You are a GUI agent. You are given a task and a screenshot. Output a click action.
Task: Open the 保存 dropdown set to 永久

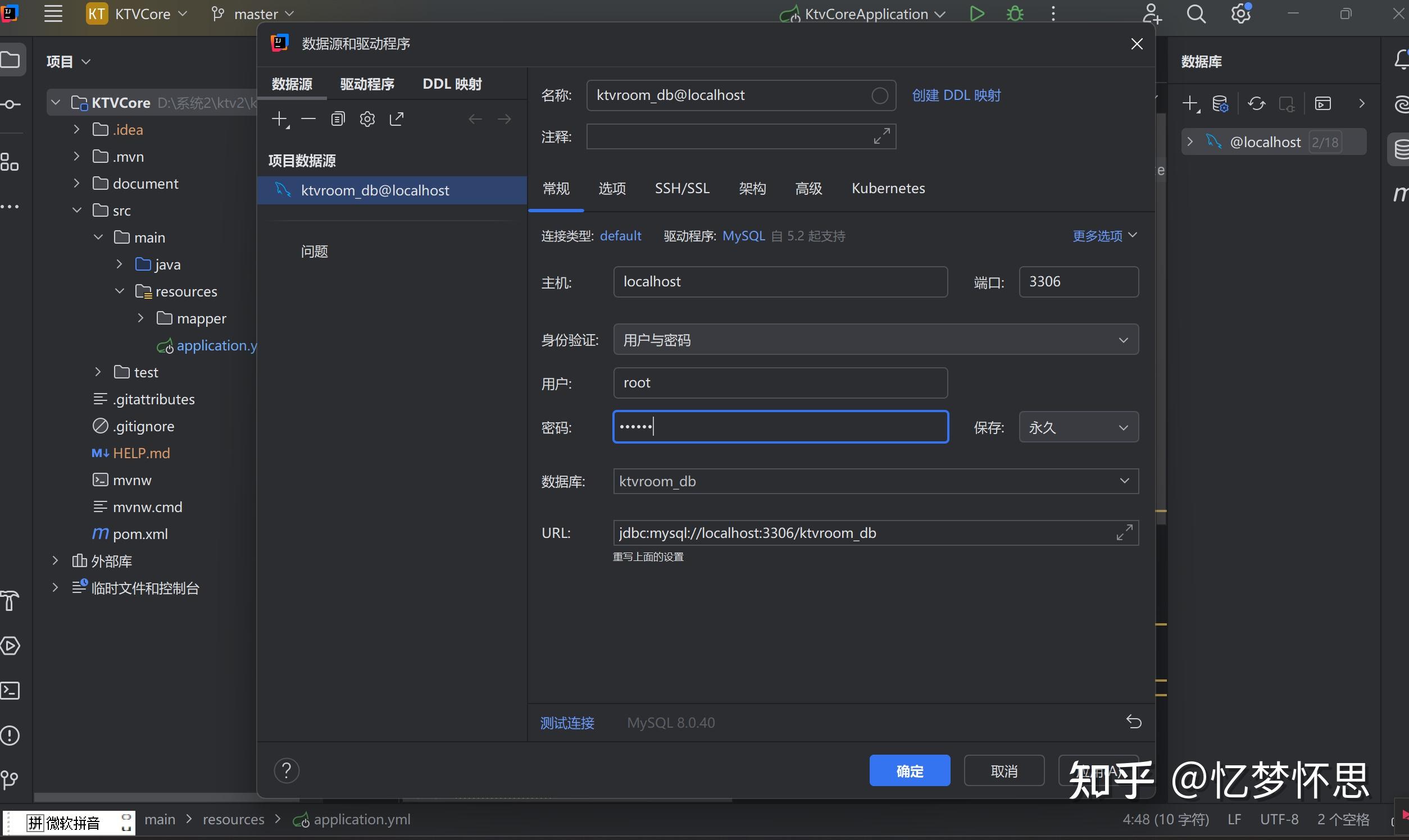tap(1076, 427)
